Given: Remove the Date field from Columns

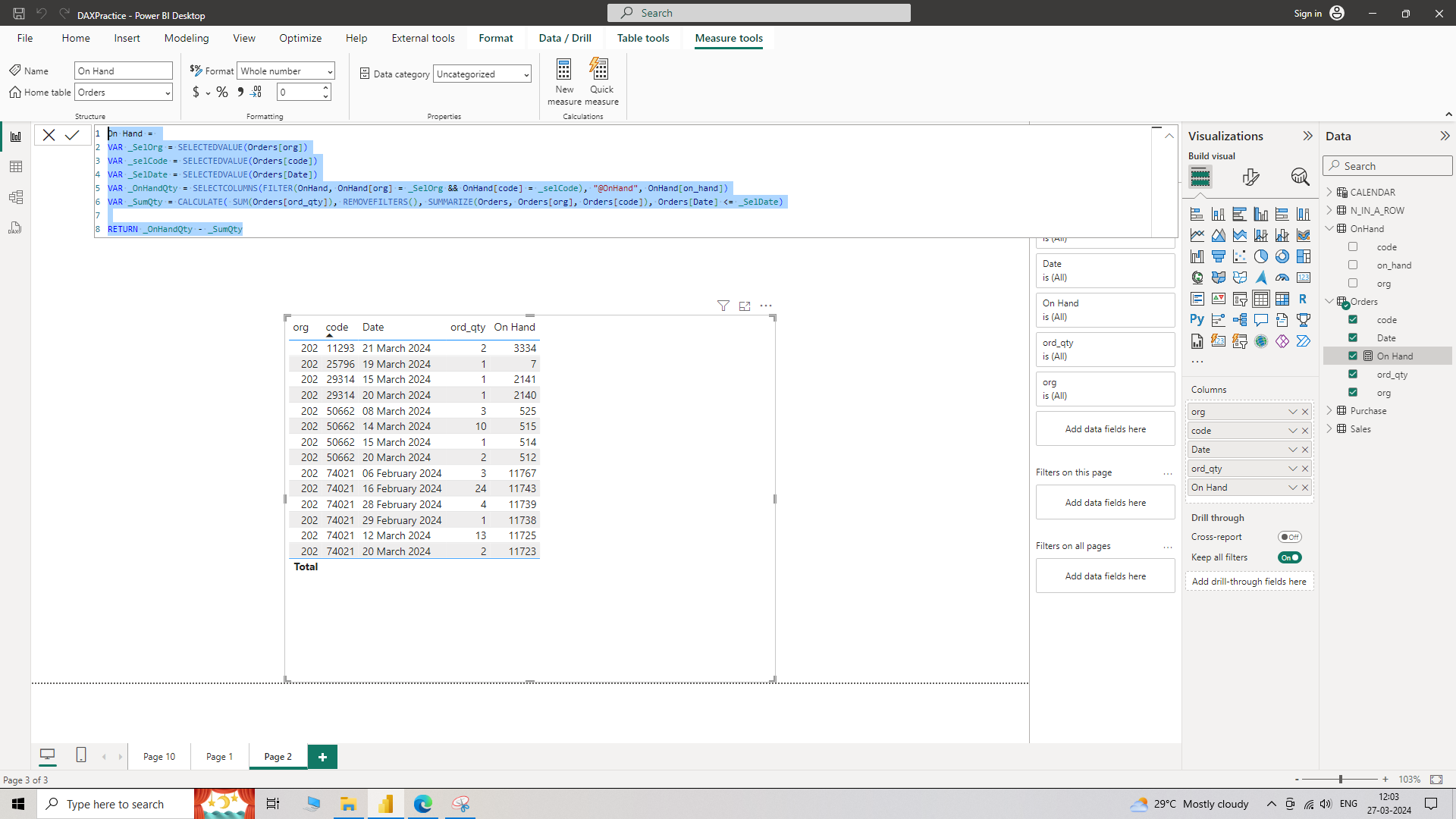Looking at the screenshot, I should point(1305,450).
